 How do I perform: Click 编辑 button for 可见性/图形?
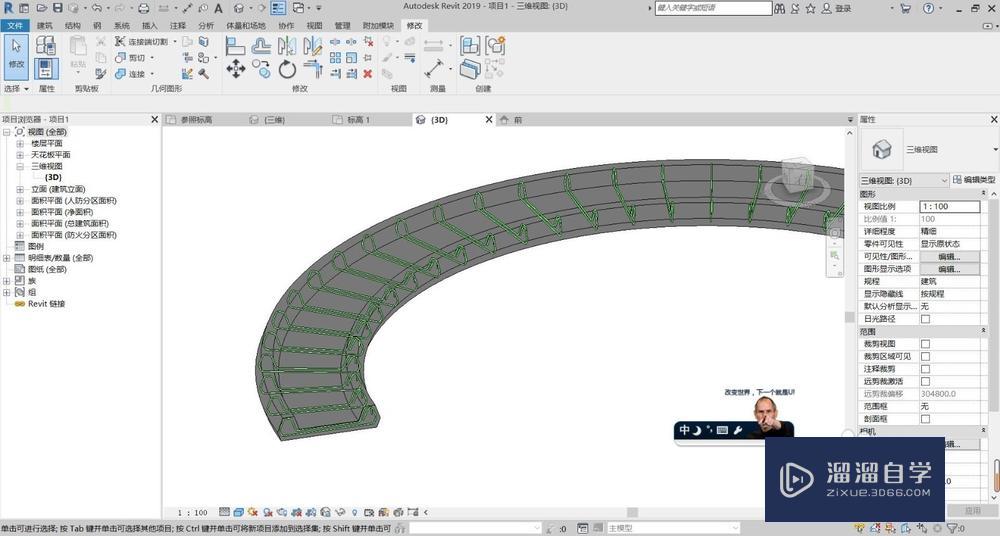coord(949,257)
